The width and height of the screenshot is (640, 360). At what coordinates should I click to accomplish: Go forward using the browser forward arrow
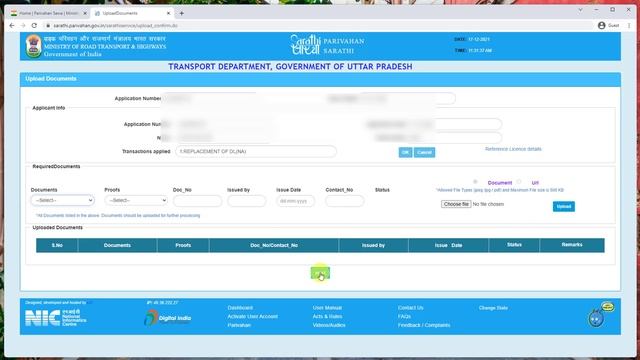click(23, 25)
